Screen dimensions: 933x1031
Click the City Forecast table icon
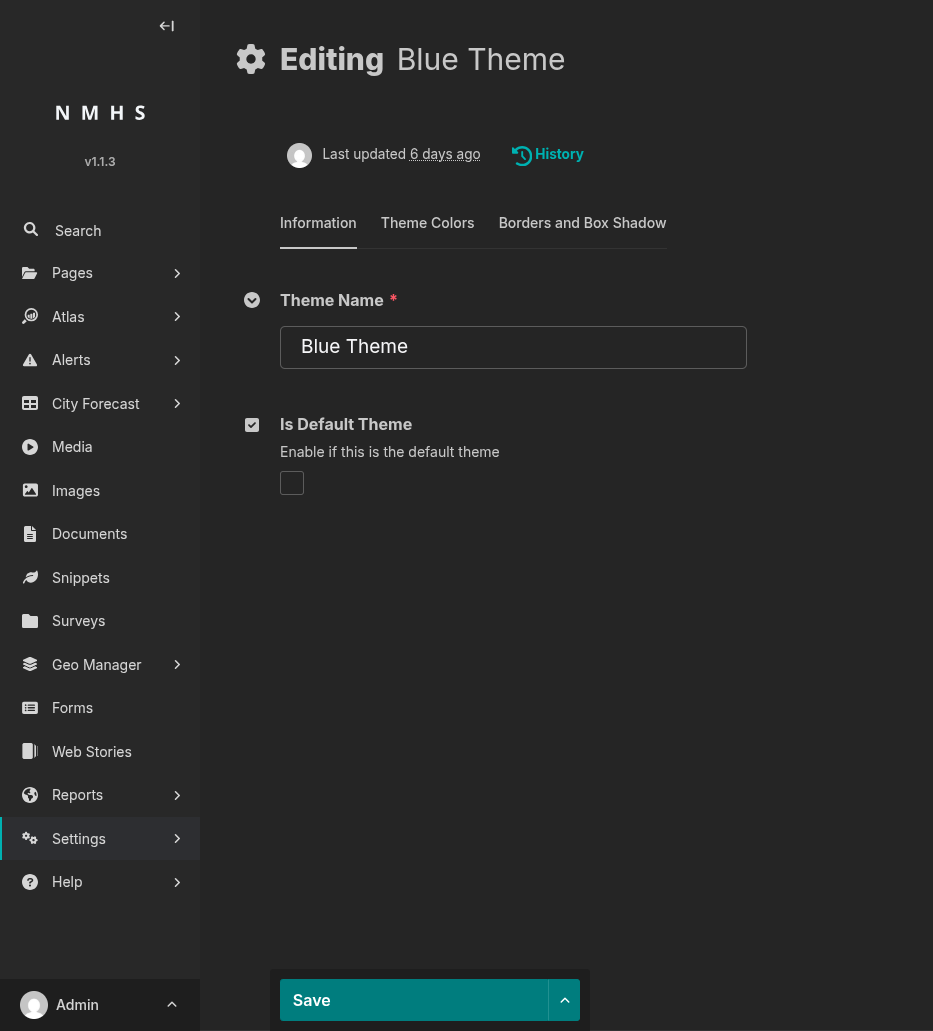click(x=30, y=404)
